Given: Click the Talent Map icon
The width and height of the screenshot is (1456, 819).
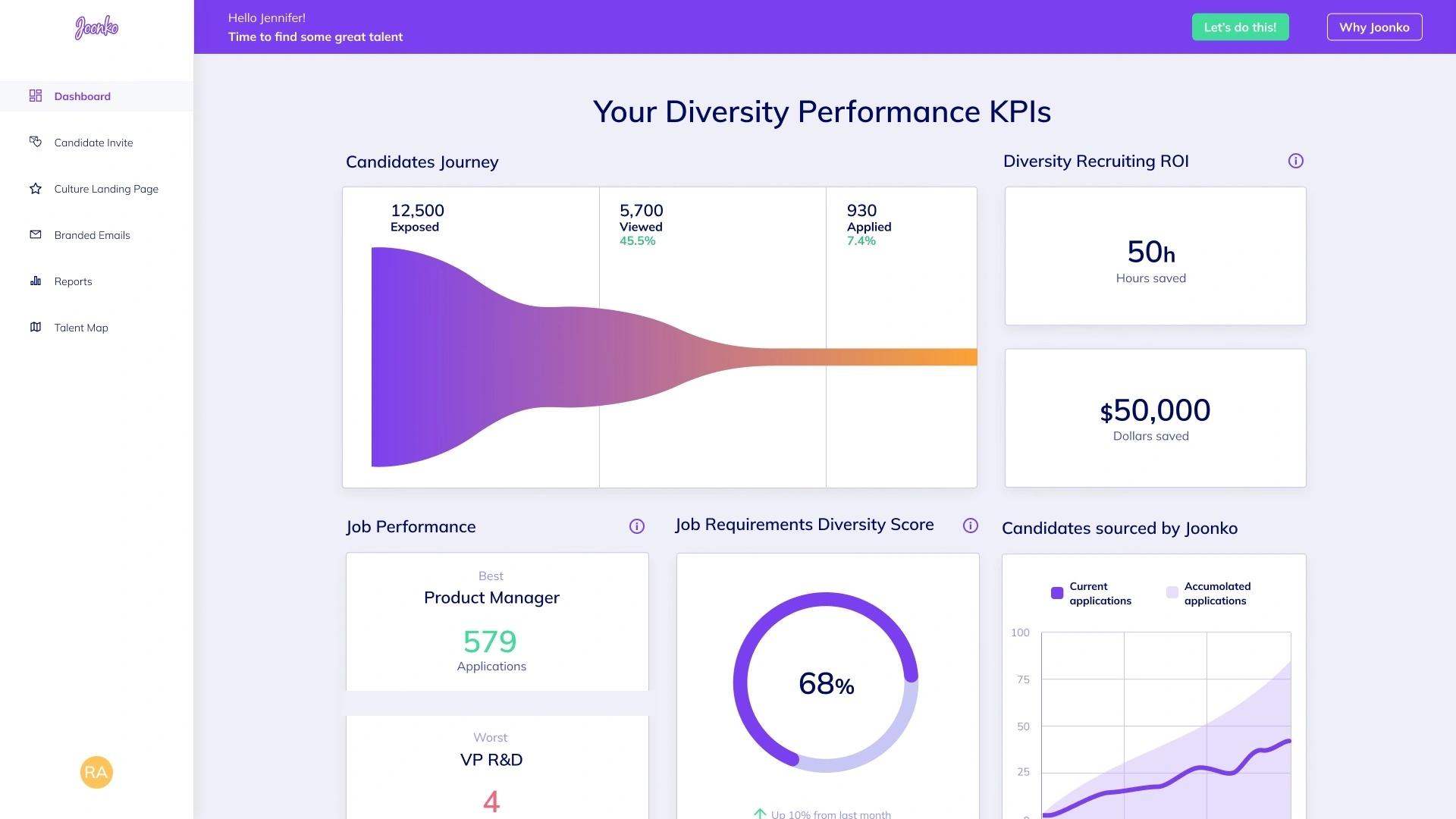Looking at the screenshot, I should pos(36,328).
